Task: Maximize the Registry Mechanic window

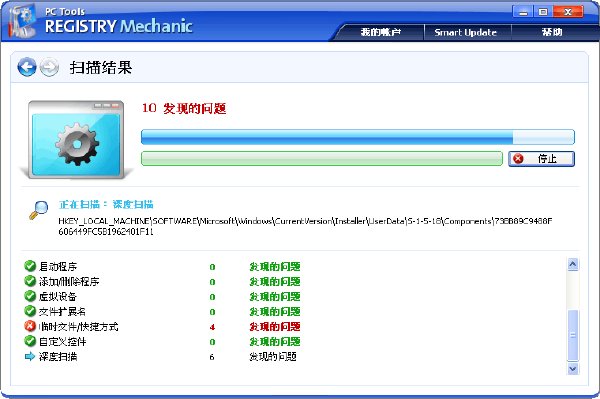Action: (x=543, y=11)
